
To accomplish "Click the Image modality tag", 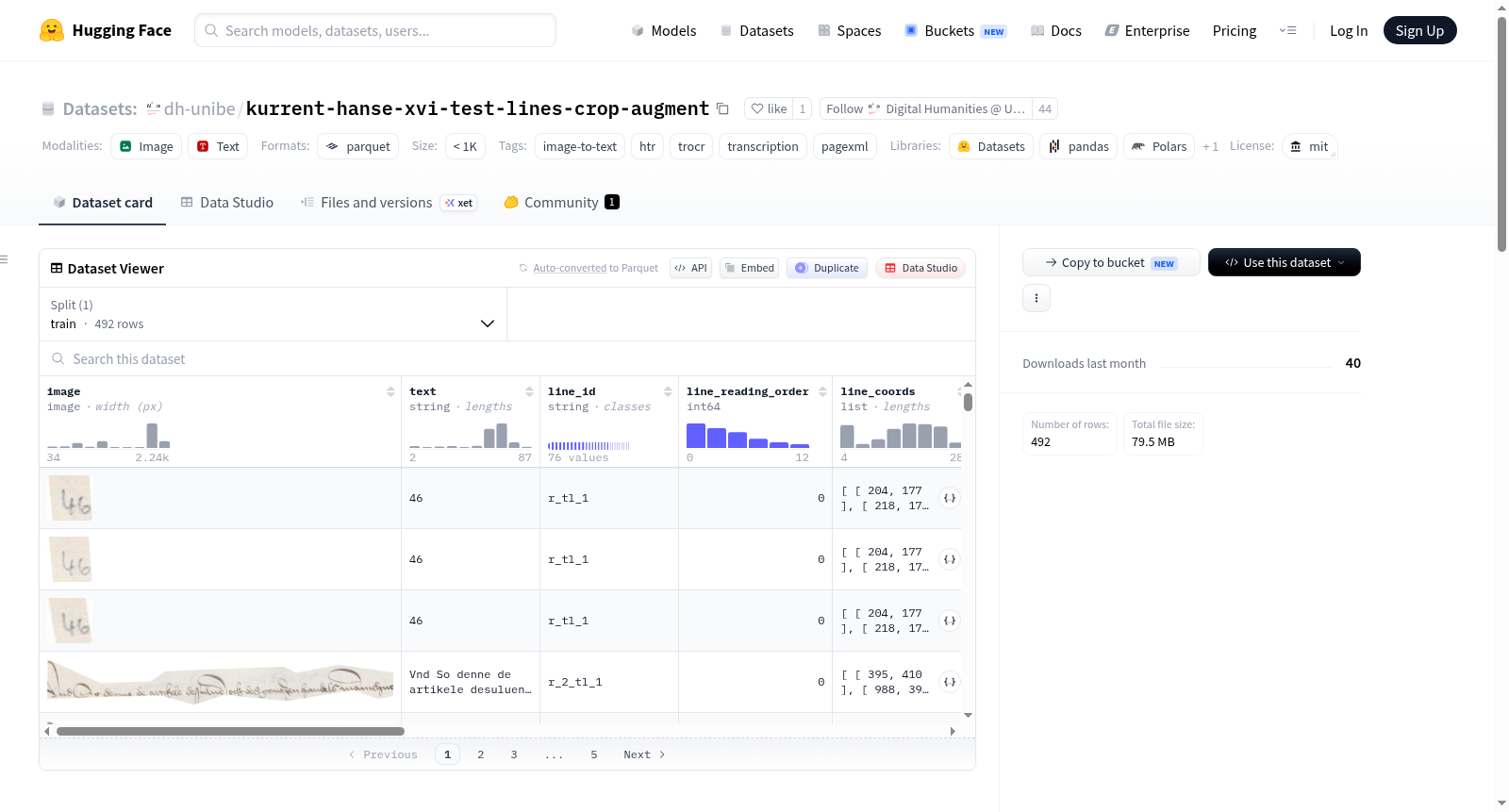I will pyautogui.click(x=146, y=146).
